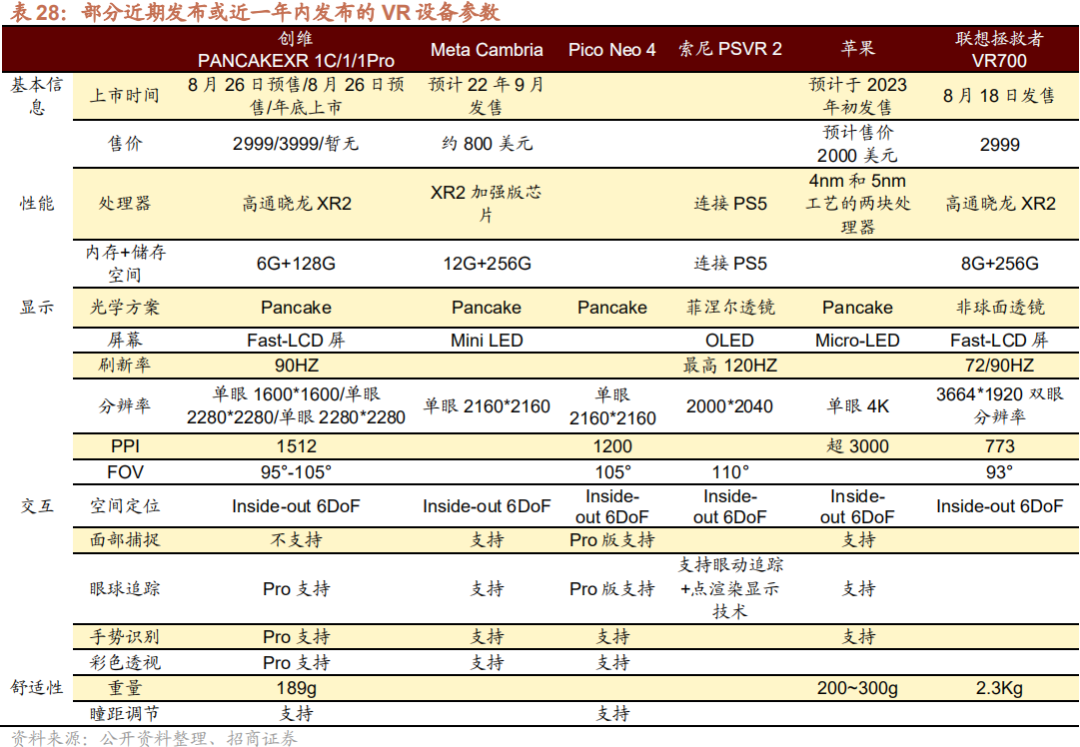Click the weight value '200~300g'
Image resolution: width=1080 pixels, height=747 pixels.
pyautogui.click(x=857, y=688)
